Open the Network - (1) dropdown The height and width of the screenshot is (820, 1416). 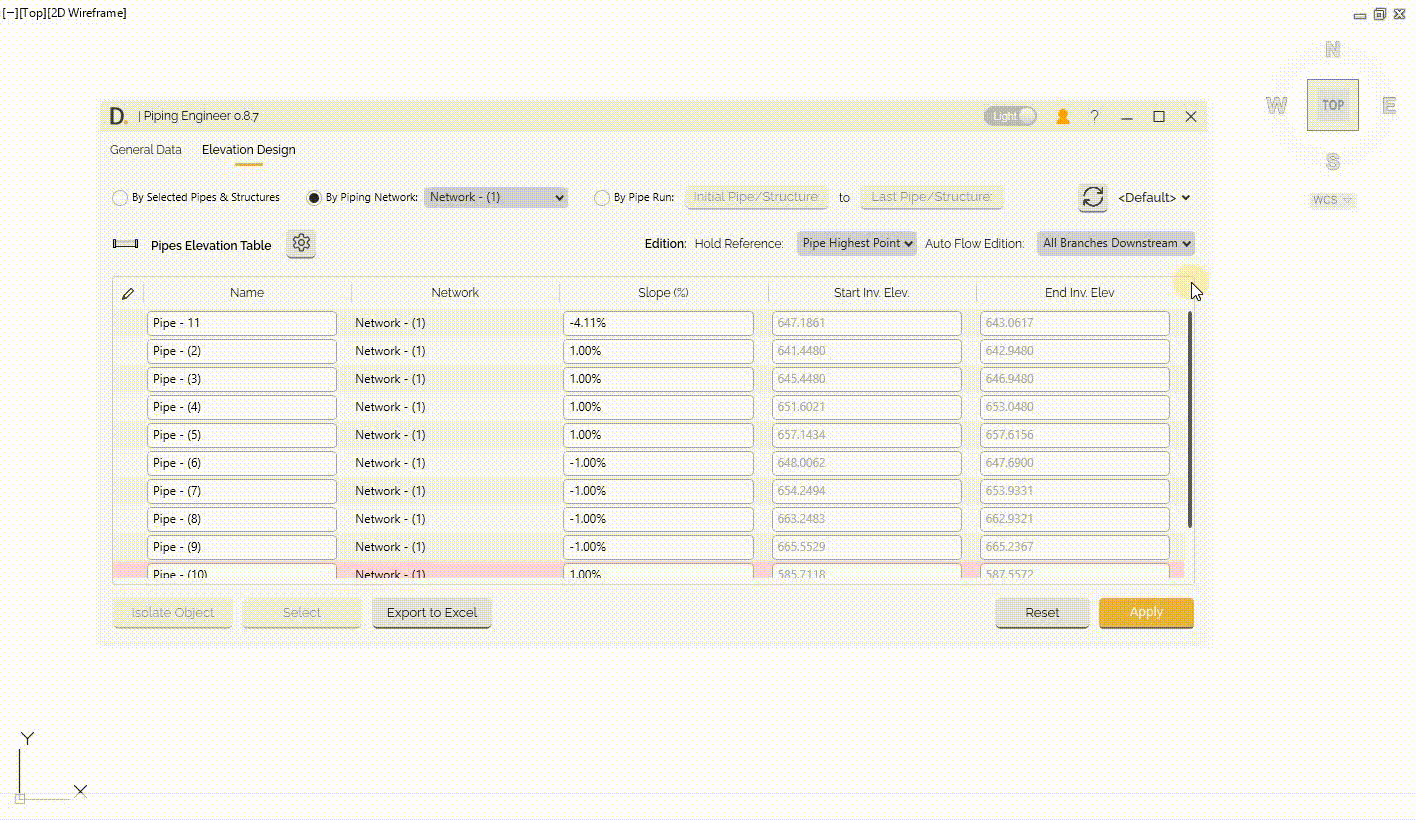coord(497,197)
